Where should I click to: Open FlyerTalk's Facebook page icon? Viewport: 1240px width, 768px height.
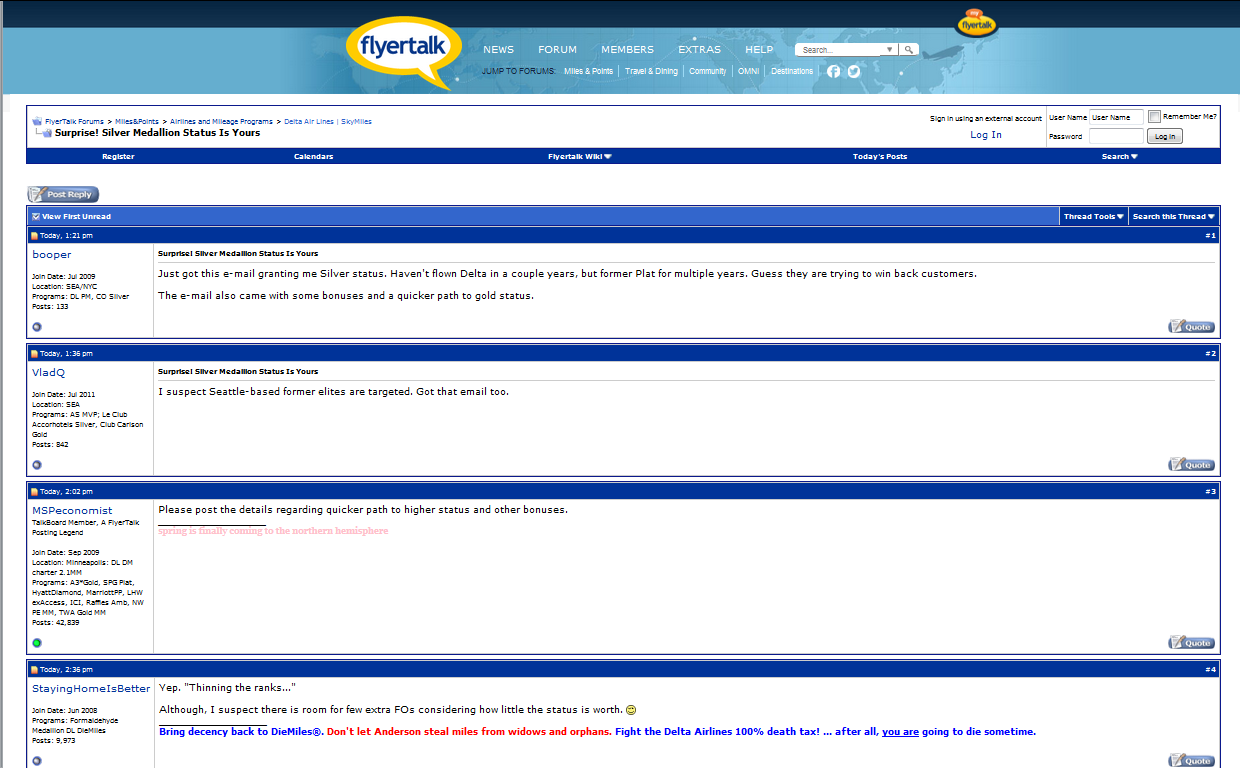834,71
